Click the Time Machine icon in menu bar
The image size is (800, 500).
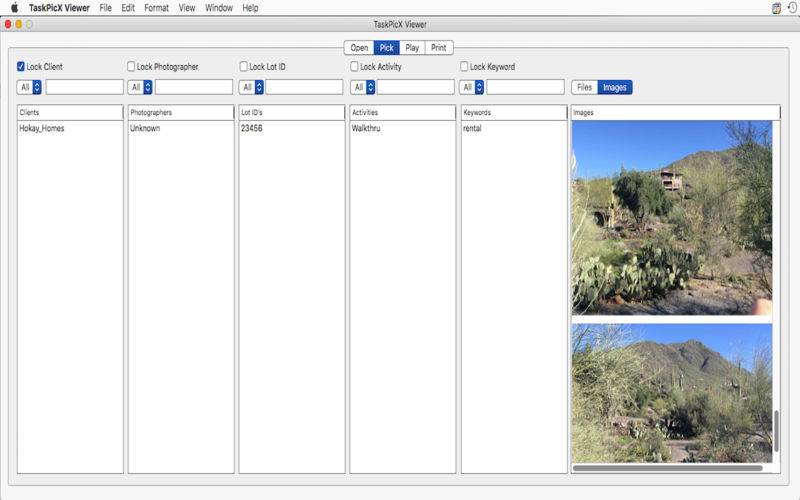tap(791, 8)
